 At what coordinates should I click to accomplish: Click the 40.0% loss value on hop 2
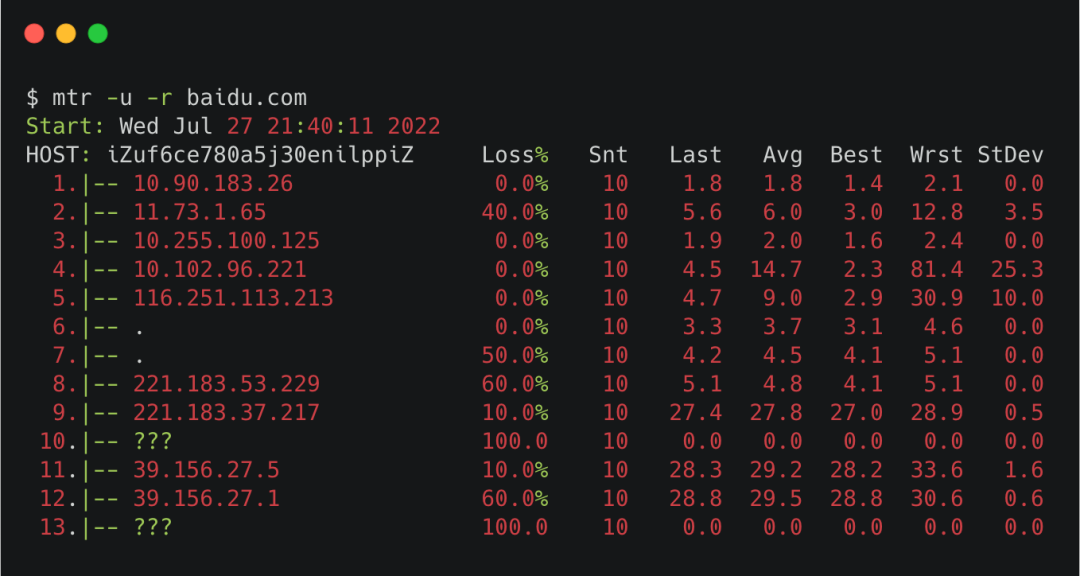(x=515, y=213)
